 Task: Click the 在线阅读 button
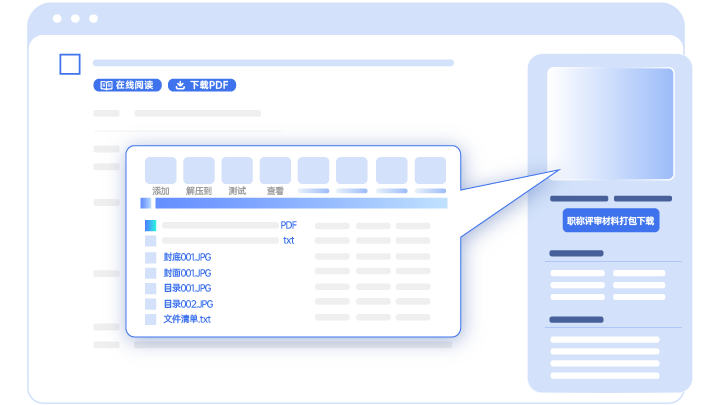127,85
